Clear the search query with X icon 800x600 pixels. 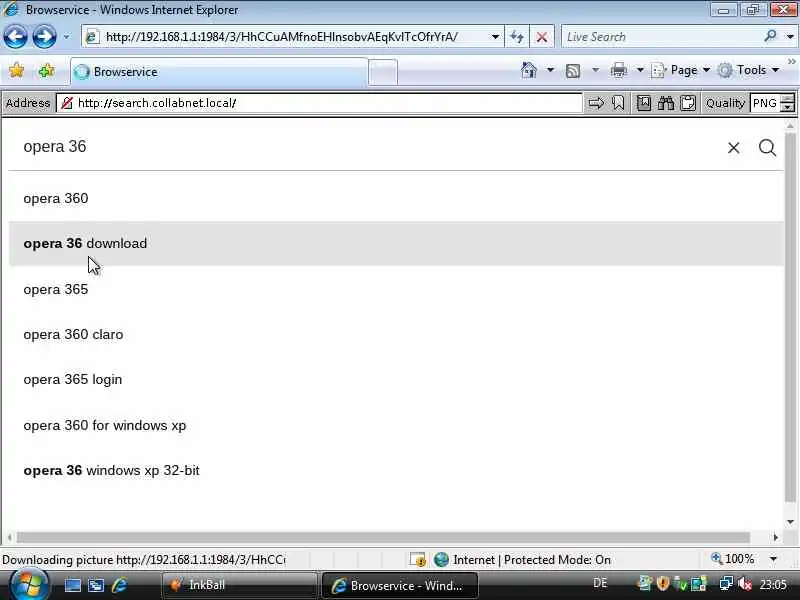(x=734, y=148)
